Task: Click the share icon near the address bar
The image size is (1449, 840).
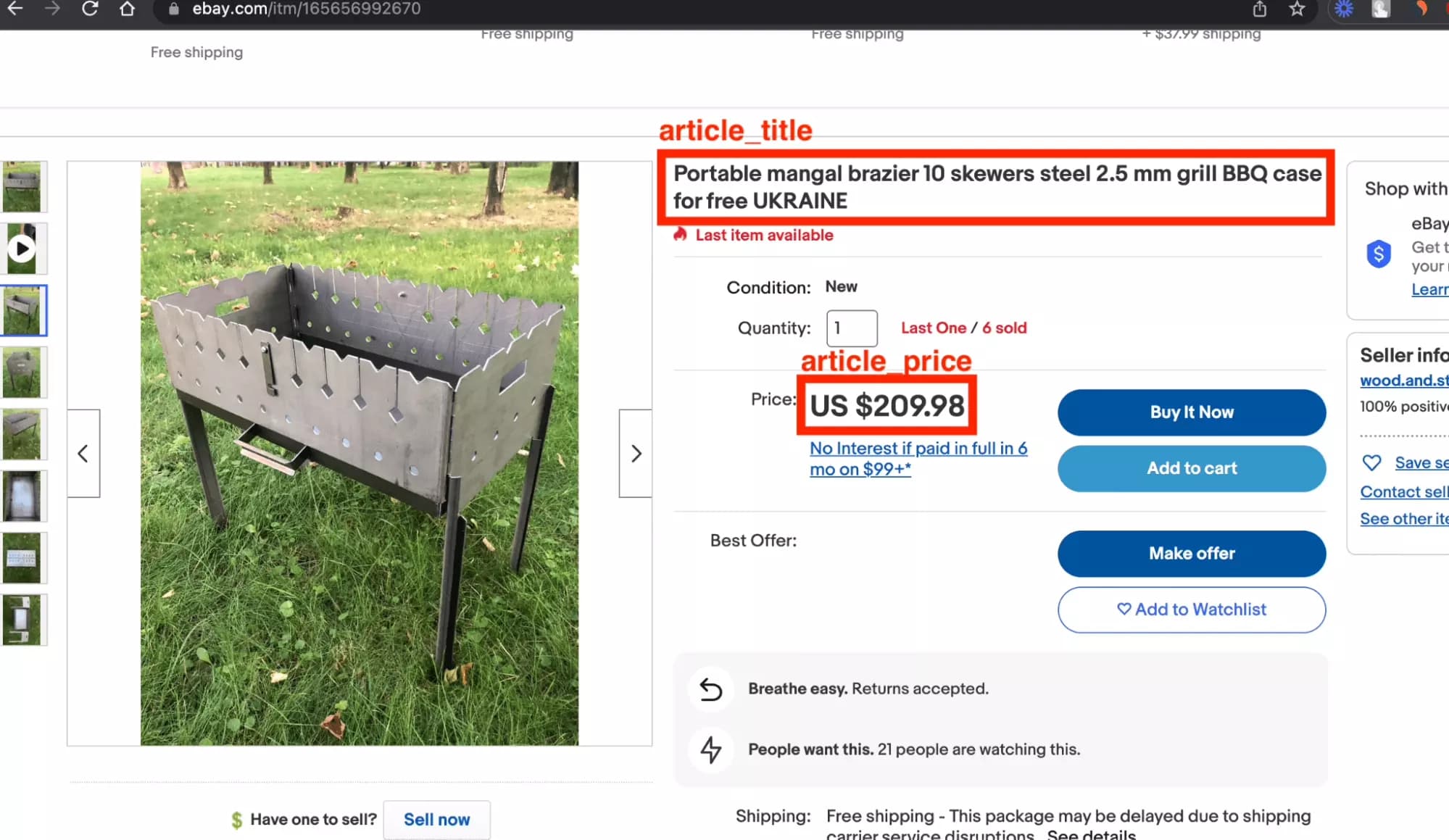Action: [x=1259, y=9]
